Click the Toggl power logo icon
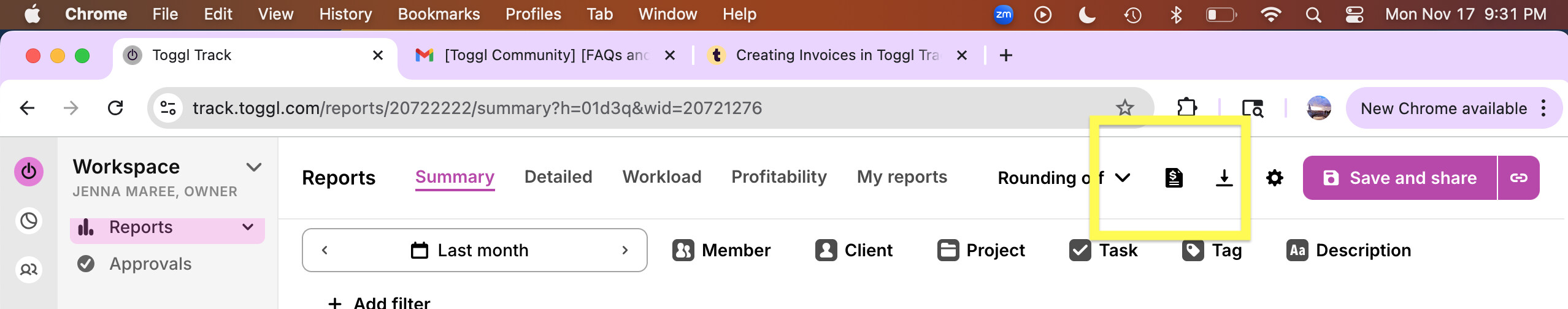This screenshot has width=1568, height=309. (29, 172)
